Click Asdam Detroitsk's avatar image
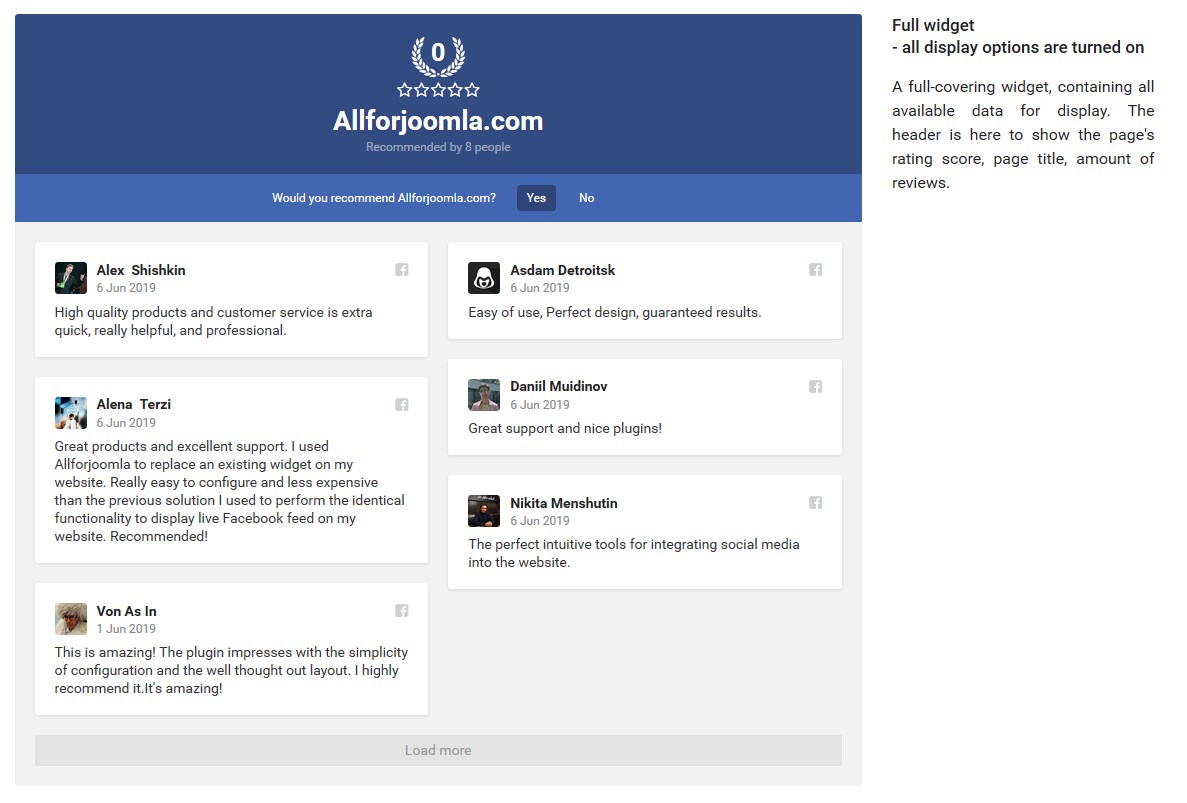This screenshot has height=803, width=1187. pyautogui.click(x=484, y=278)
